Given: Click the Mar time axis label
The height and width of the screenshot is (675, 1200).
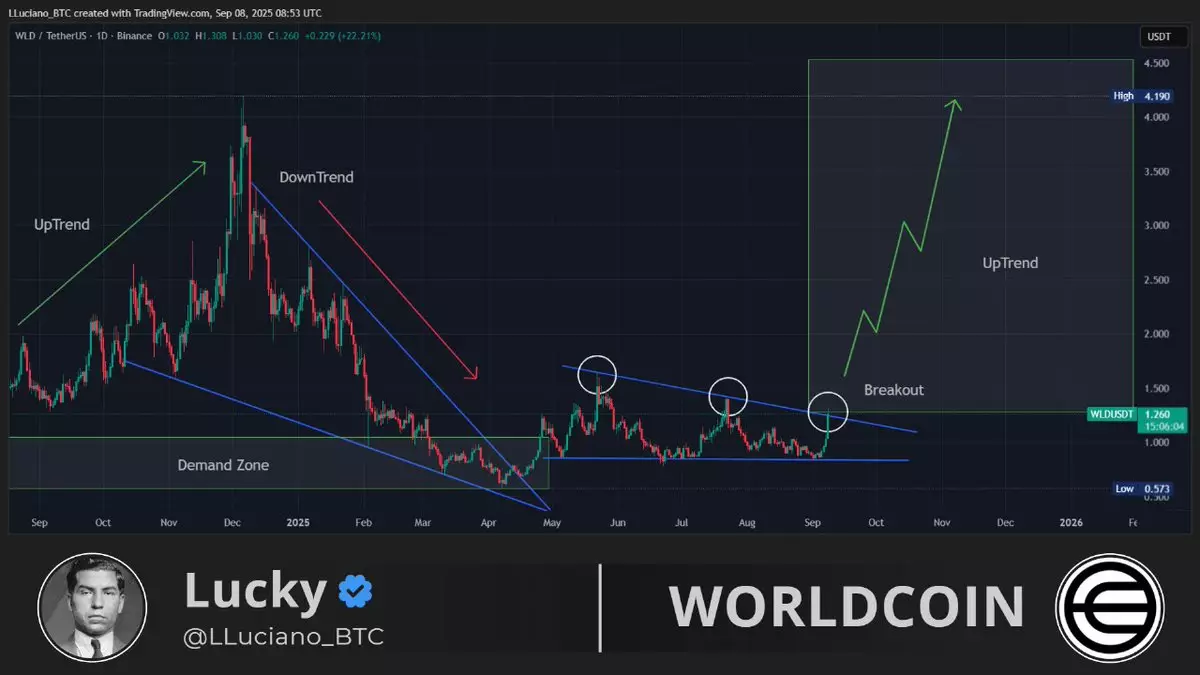Looking at the screenshot, I should 423,522.
